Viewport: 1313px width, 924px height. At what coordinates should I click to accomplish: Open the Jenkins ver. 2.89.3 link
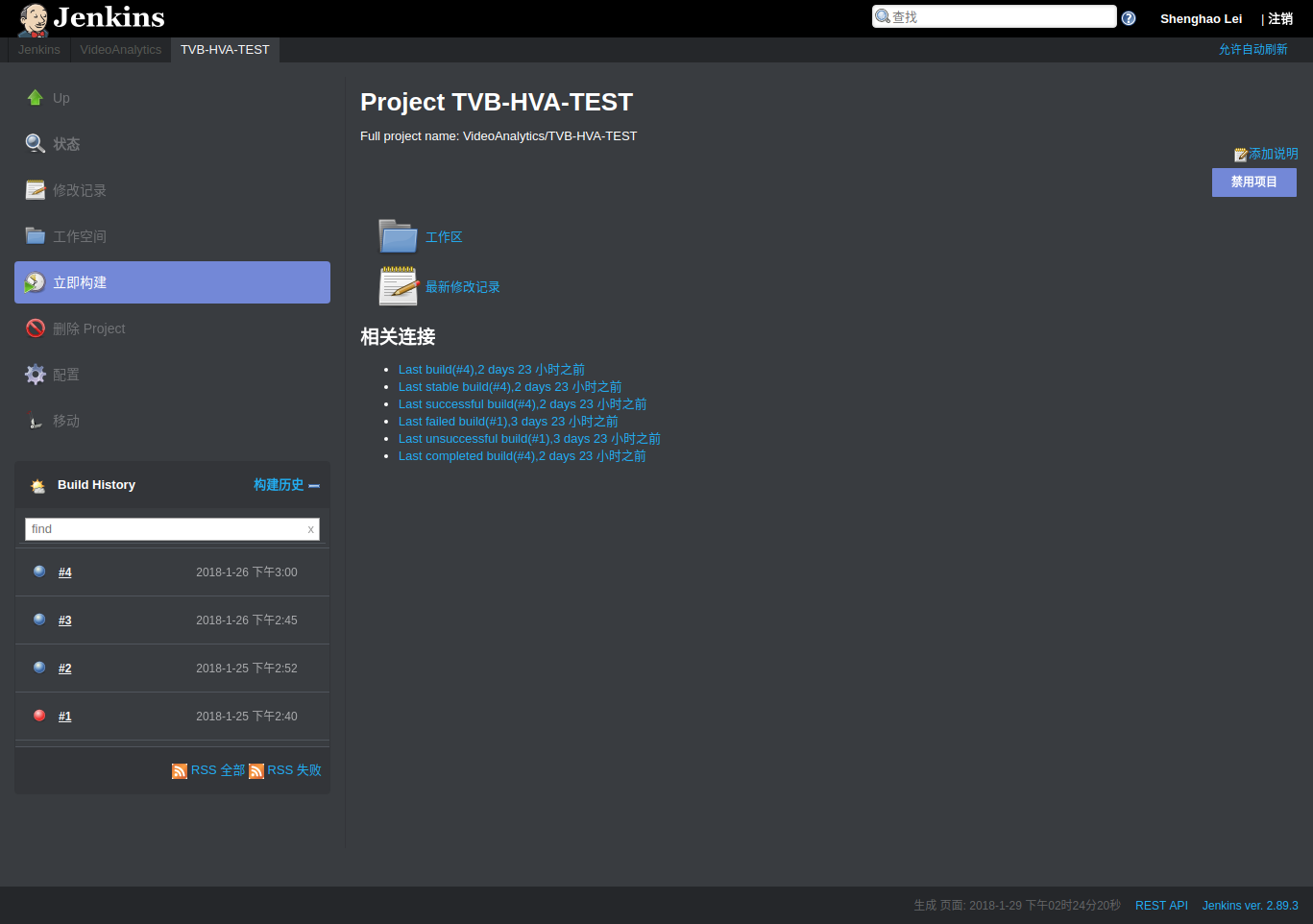point(1251,906)
